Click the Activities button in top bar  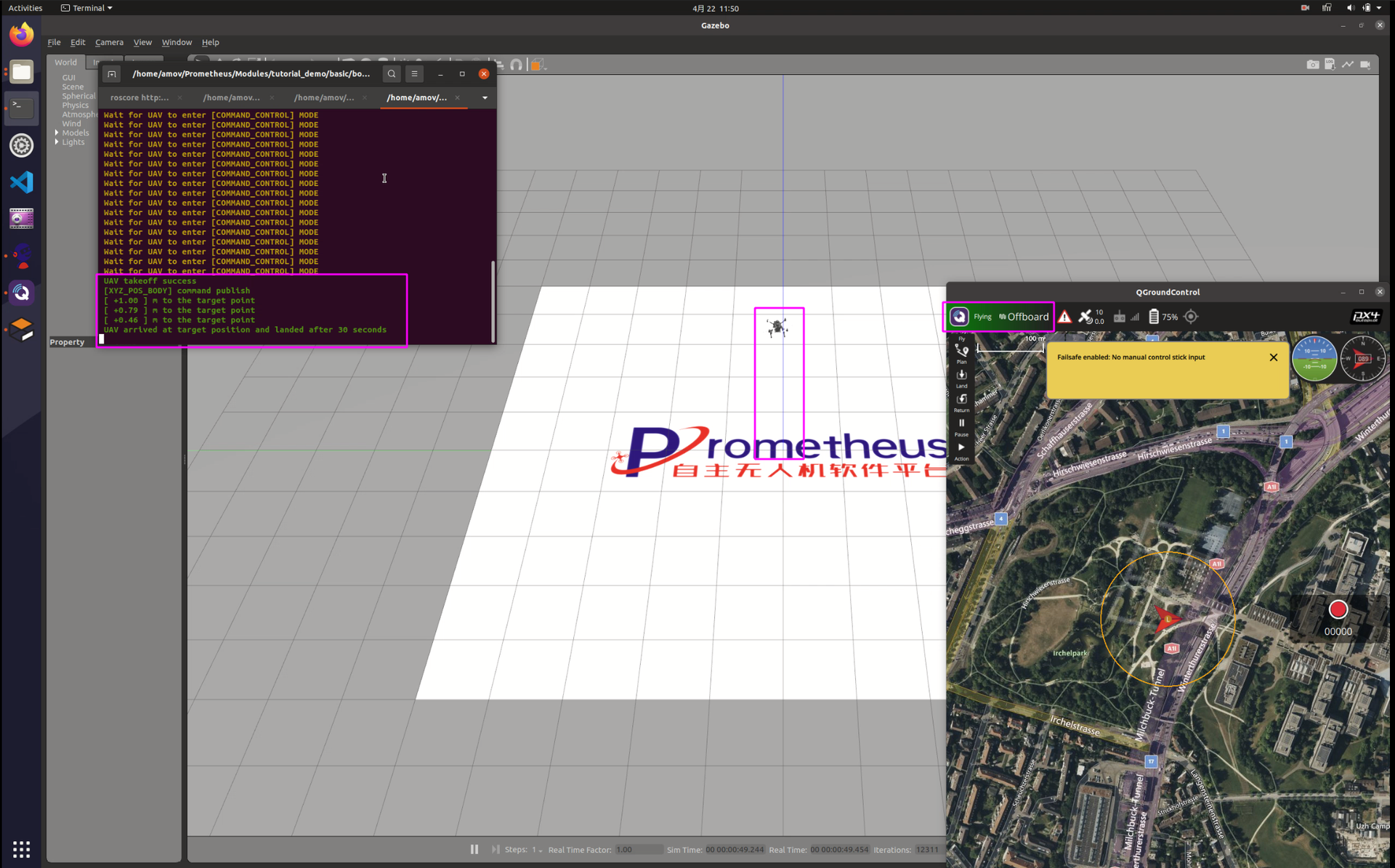25,8
